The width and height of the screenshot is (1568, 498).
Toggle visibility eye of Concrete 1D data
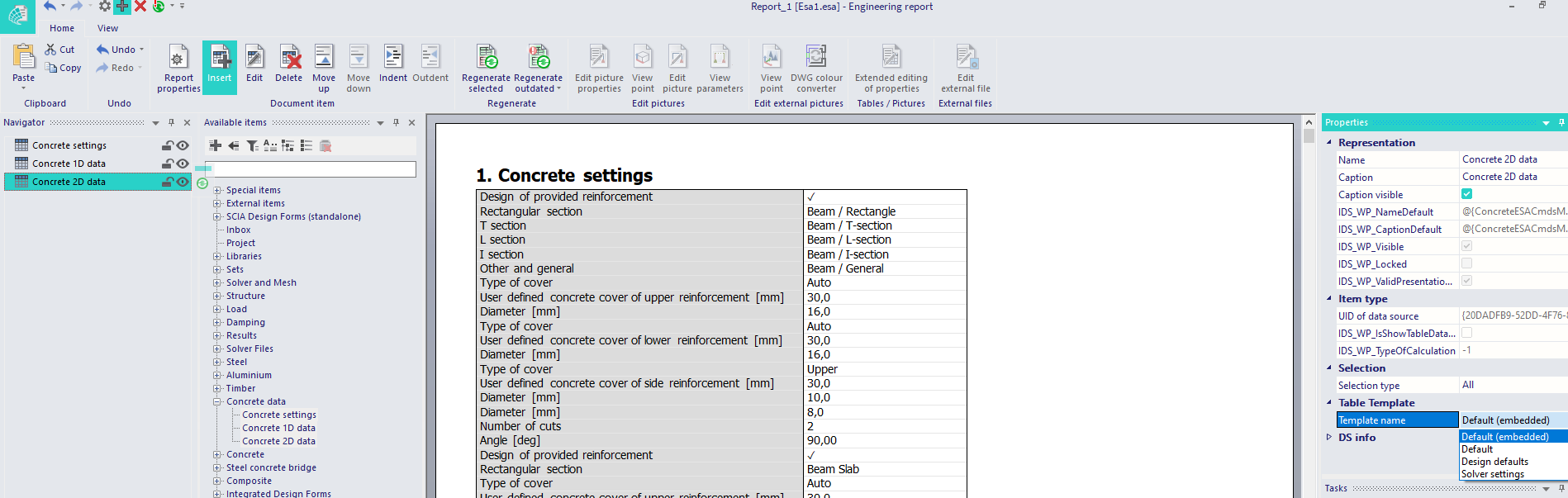tap(183, 164)
